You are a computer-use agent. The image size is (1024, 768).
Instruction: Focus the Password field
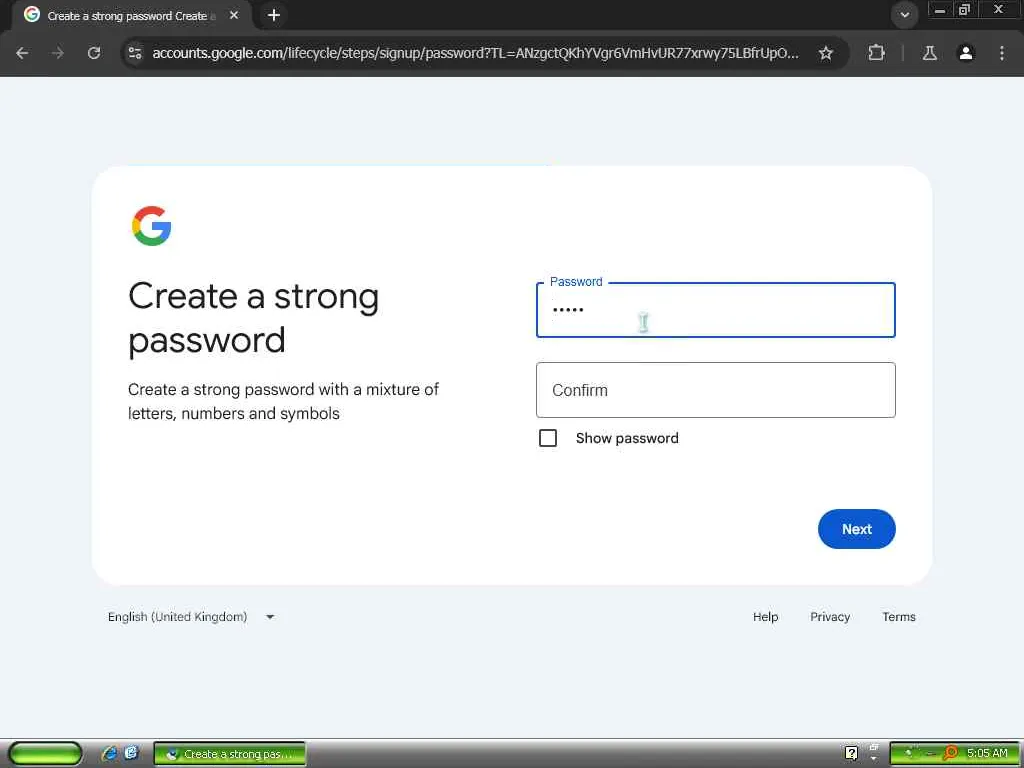[x=715, y=310]
